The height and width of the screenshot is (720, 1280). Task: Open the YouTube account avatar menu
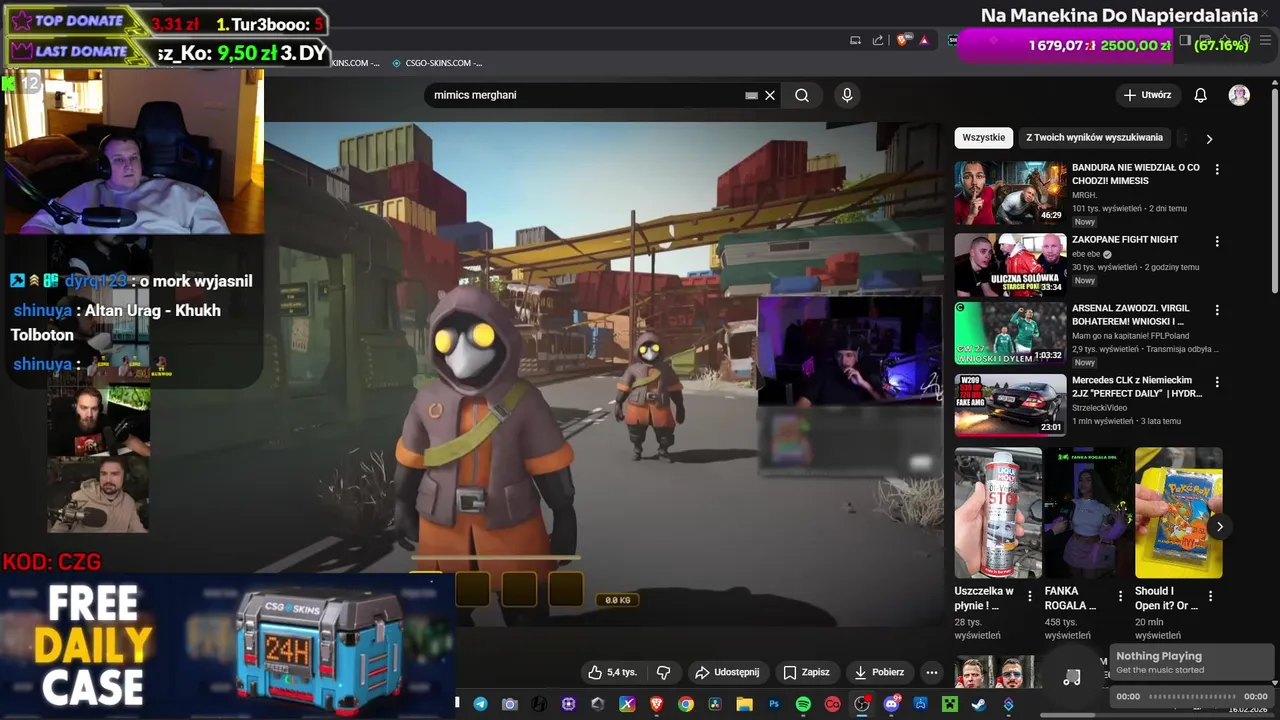click(1239, 95)
